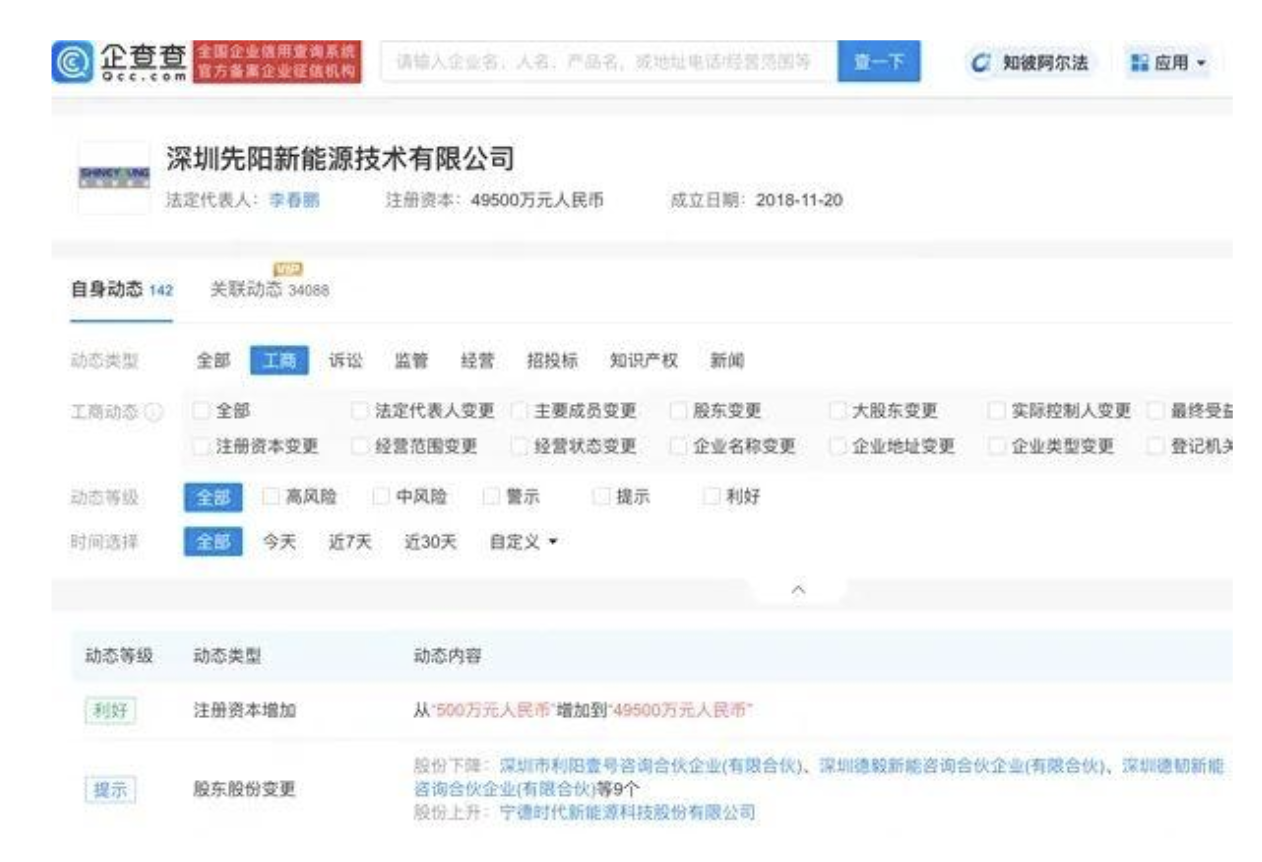The width and height of the screenshot is (1262, 862).
Task: Select the 工商 dynamic type filter
Action: [x=279, y=361]
